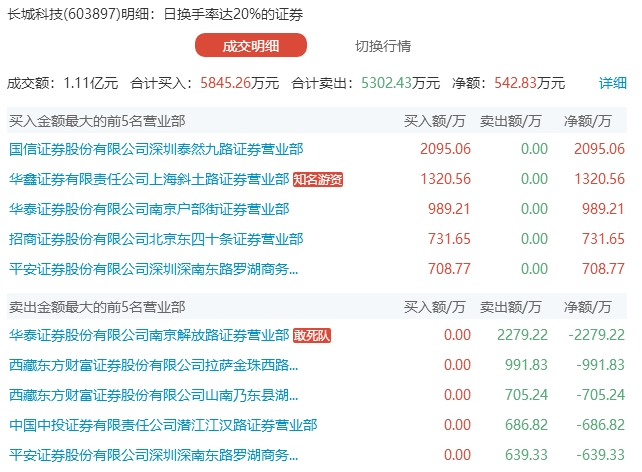
Task: Open 招商证券北京东四十条证券营业部 link
Action: tap(156, 239)
